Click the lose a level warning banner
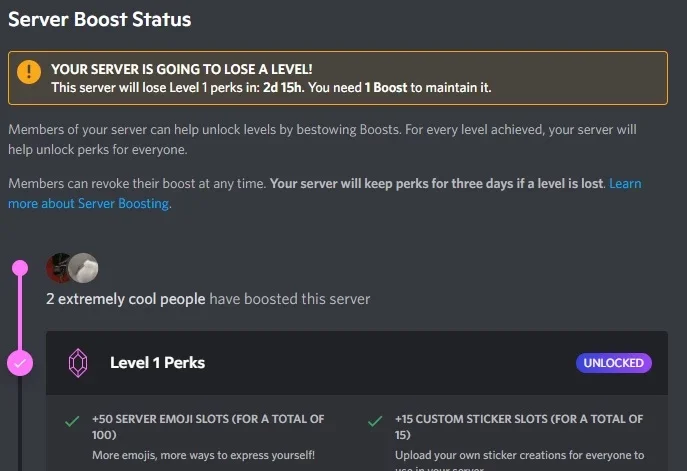Viewport: 687px width, 471px height. click(x=338, y=78)
